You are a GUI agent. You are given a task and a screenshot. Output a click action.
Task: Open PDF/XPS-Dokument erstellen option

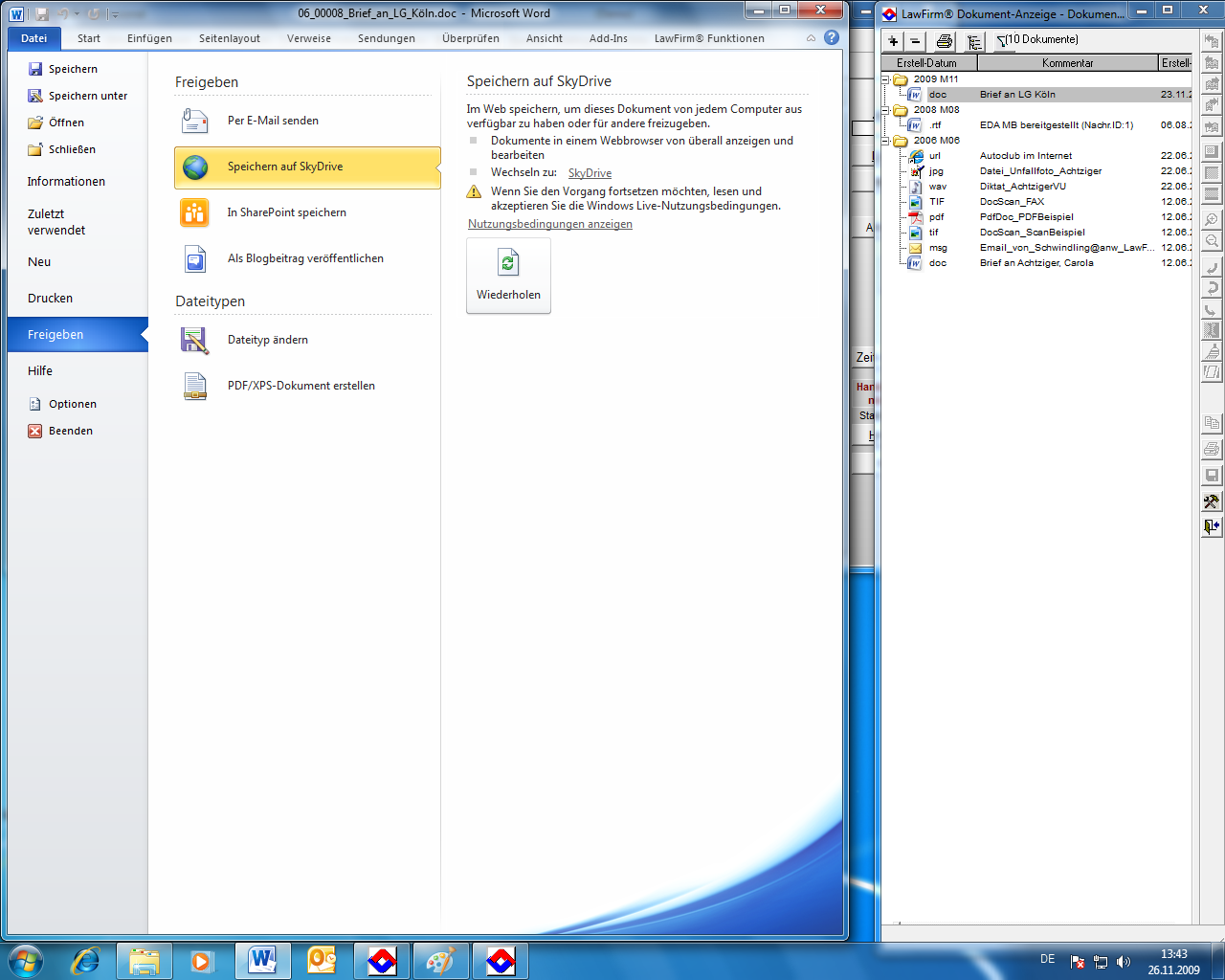[301, 386]
